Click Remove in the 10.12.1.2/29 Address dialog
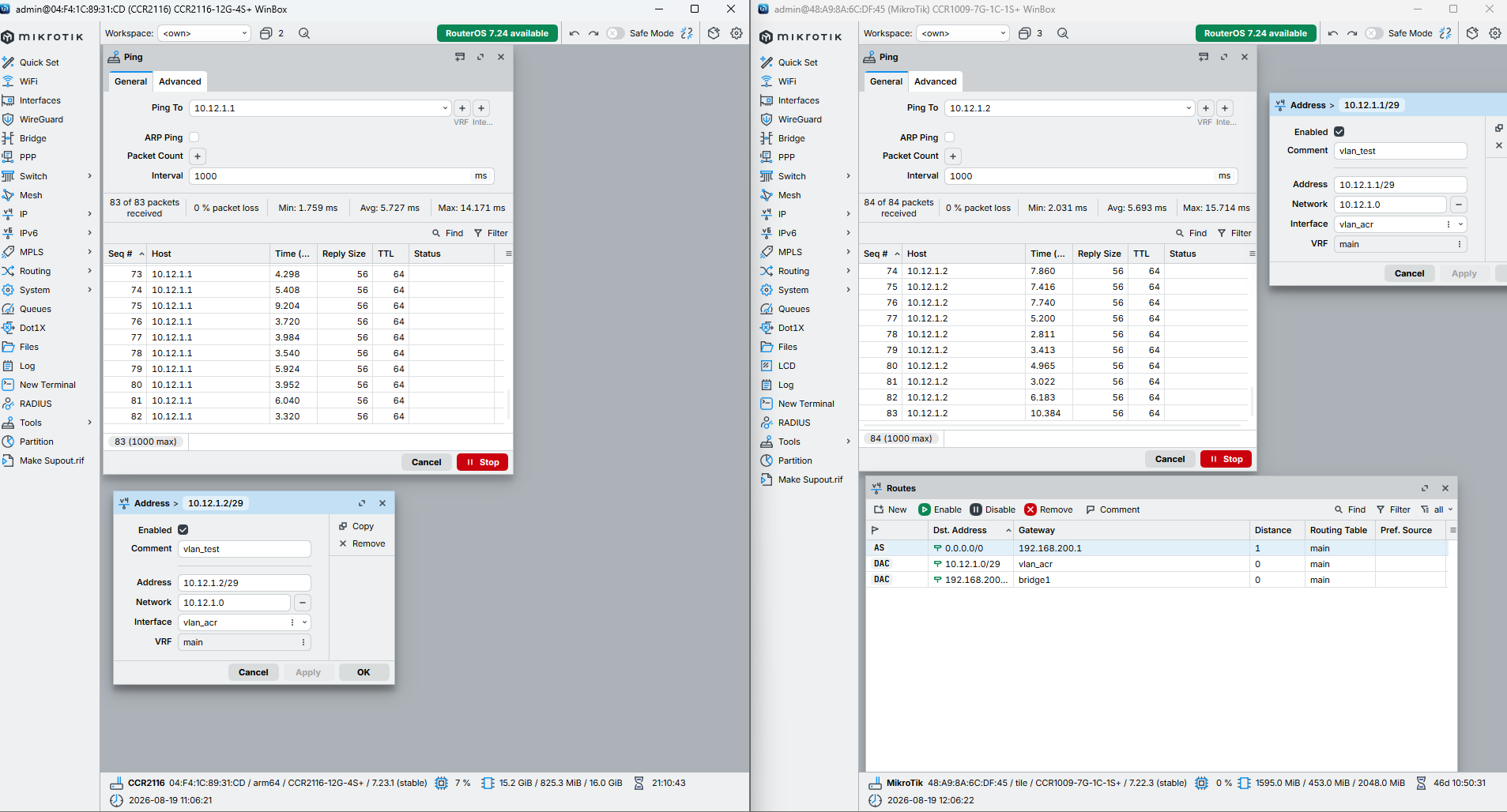 coord(362,543)
